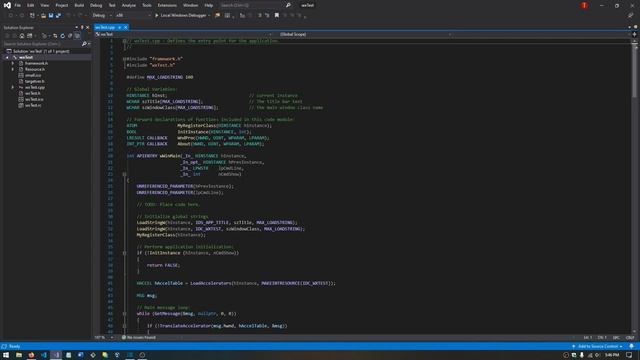Click the Collapse All icon in Solution Explorer
This screenshot has width=640, height=360.
pyautogui.click(x=70, y=36)
